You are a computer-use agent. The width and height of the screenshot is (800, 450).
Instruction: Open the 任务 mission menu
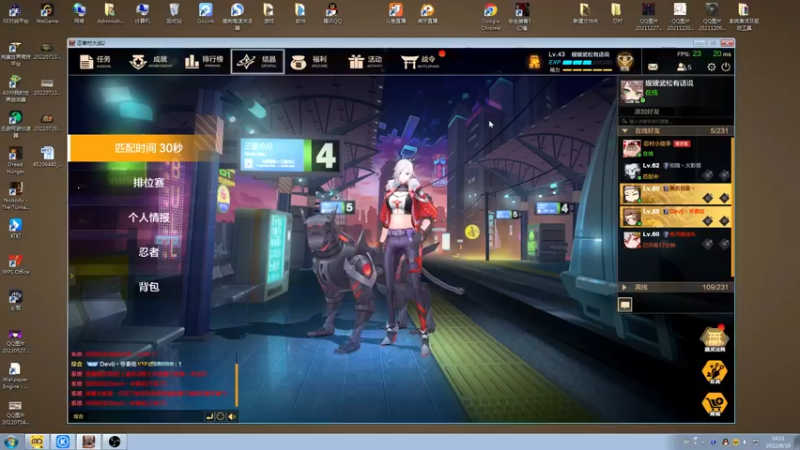95,62
